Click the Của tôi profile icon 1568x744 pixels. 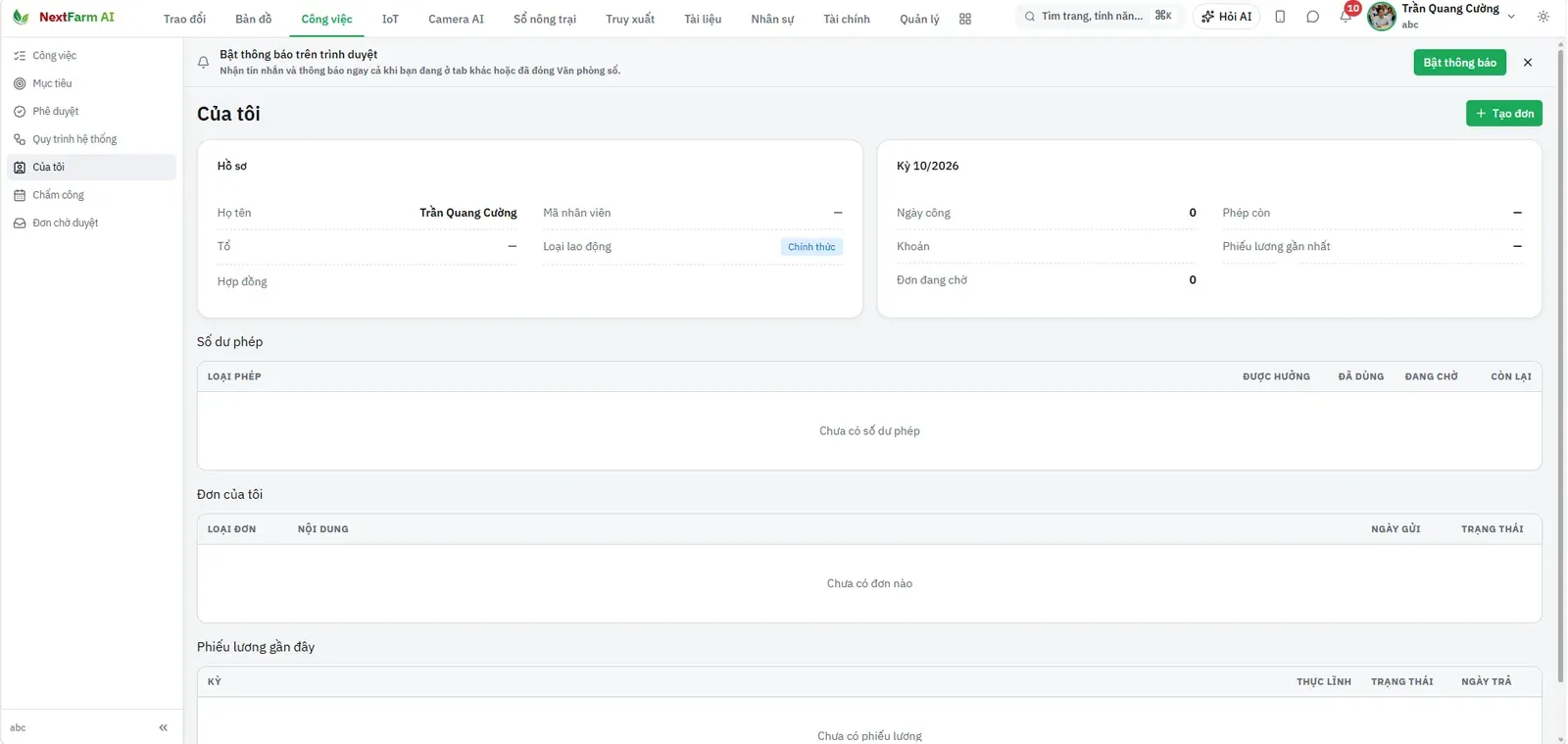pyautogui.click(x=20, y=168)
